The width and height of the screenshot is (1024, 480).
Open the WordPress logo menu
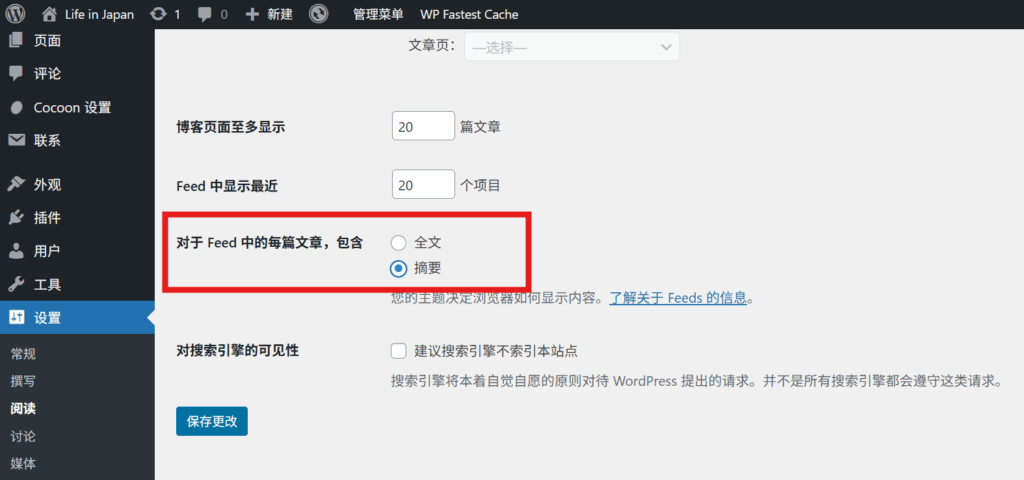pos(14,14)
